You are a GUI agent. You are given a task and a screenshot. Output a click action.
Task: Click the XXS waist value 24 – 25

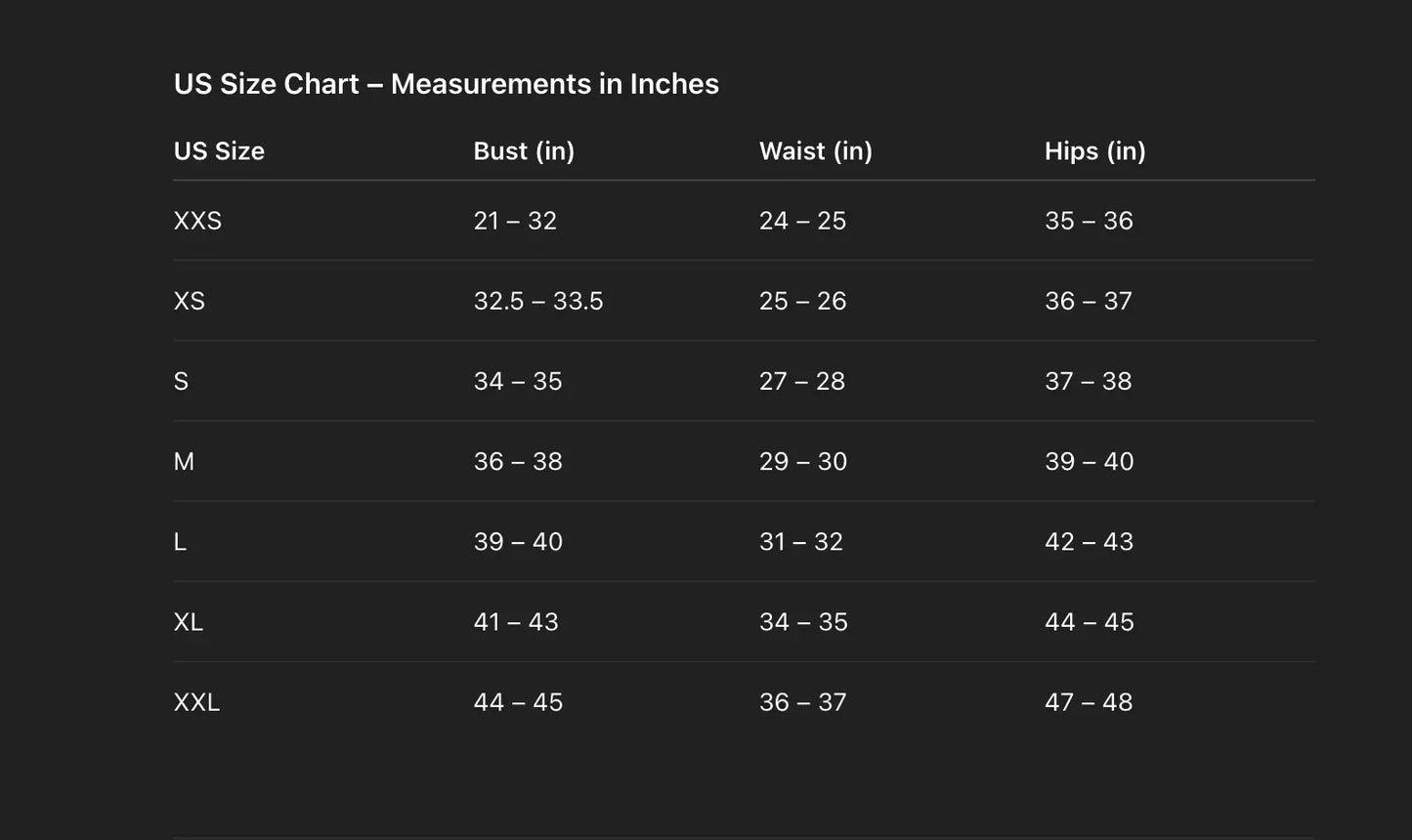coord(802,221)
